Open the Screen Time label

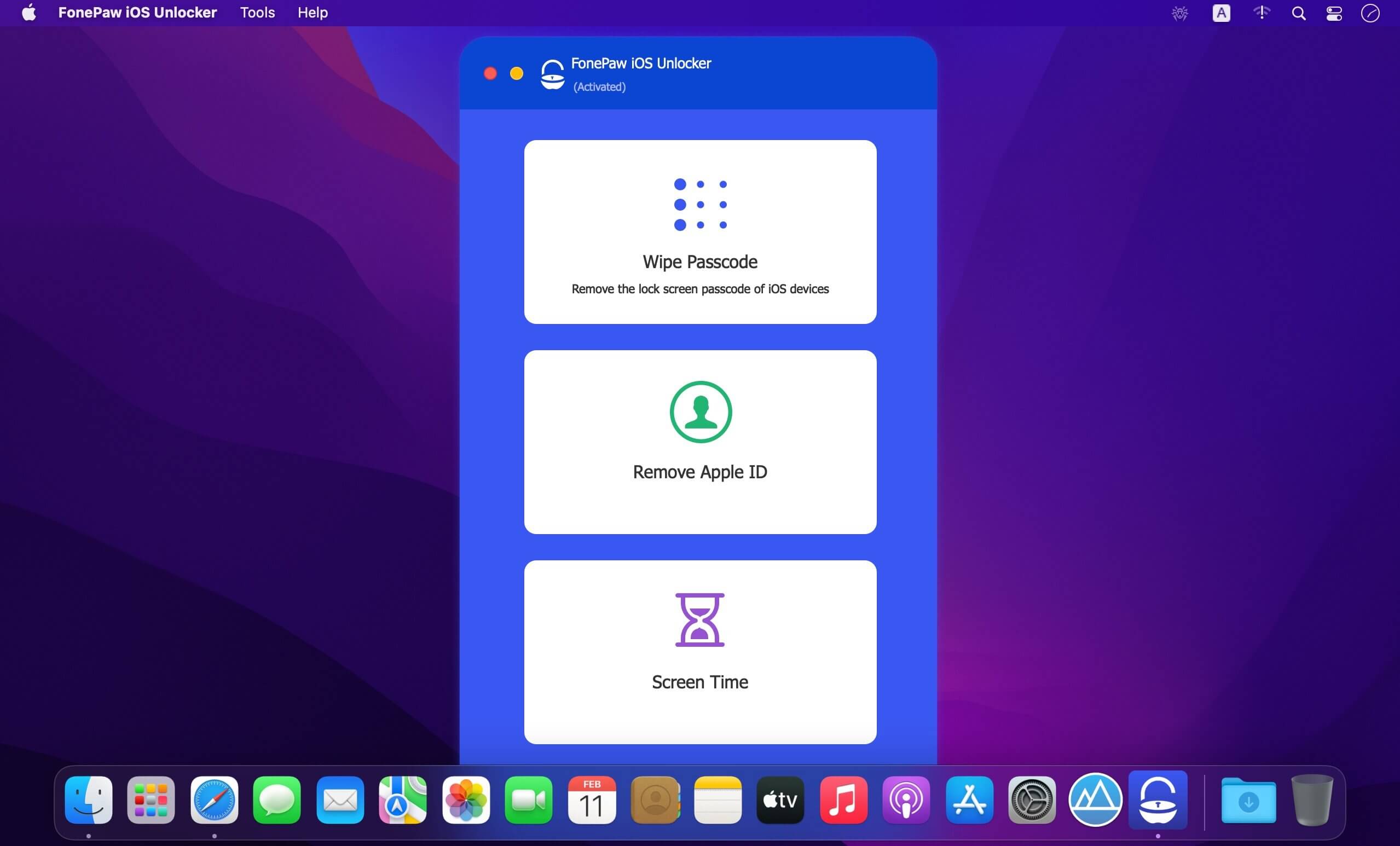[x=700, y=682]
